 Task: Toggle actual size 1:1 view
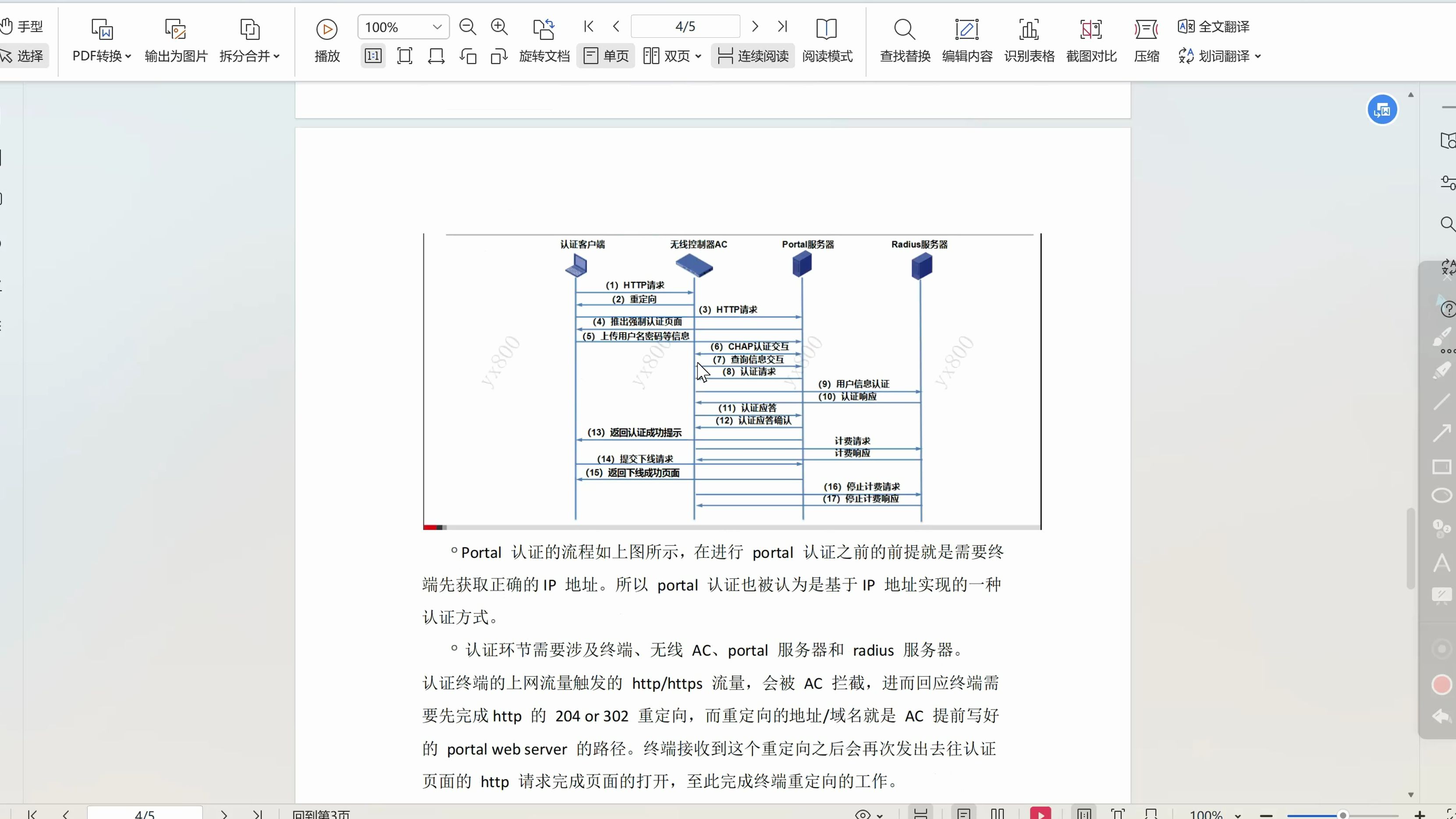[373, 56]
